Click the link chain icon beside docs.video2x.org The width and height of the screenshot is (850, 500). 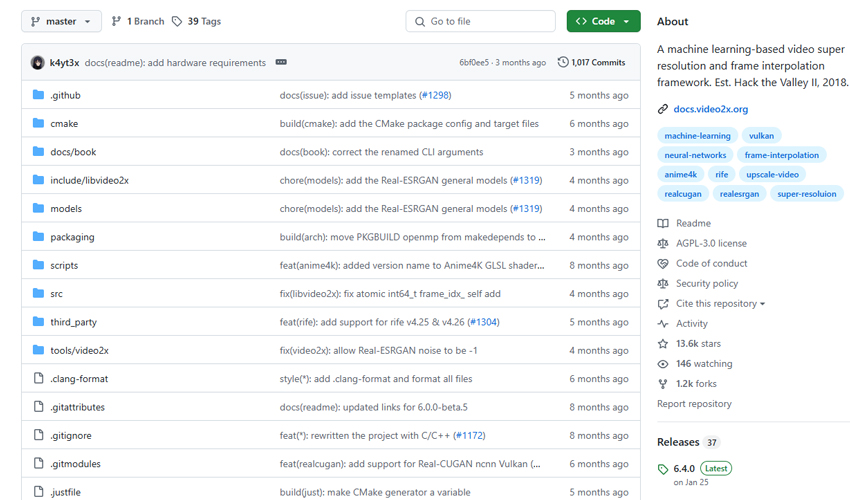662,109
